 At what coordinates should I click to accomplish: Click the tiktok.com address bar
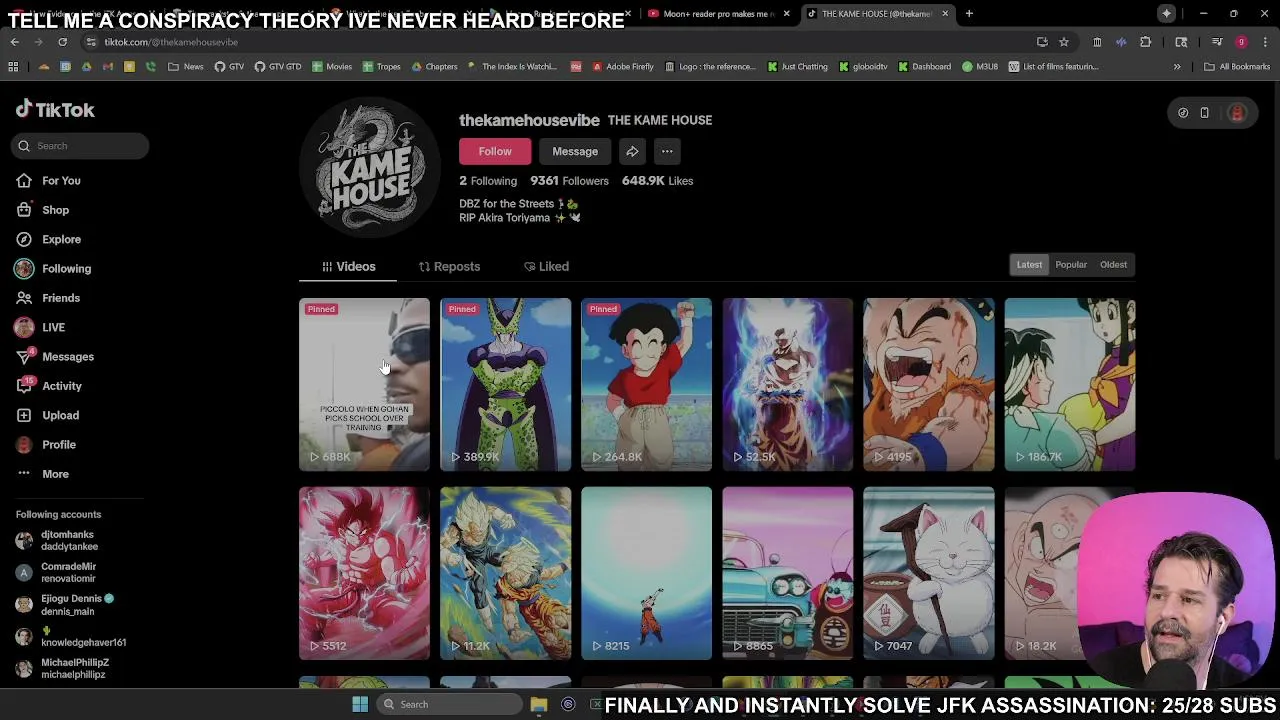click(560, 42)
